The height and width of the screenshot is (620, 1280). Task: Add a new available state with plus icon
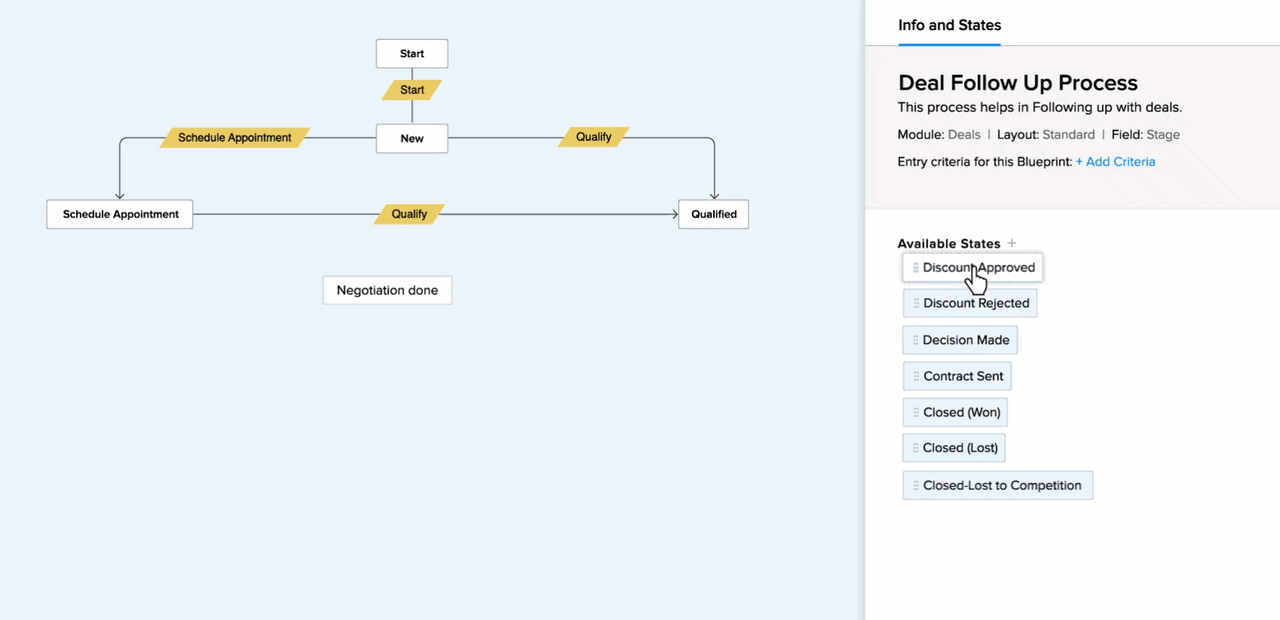(1012, 243)
